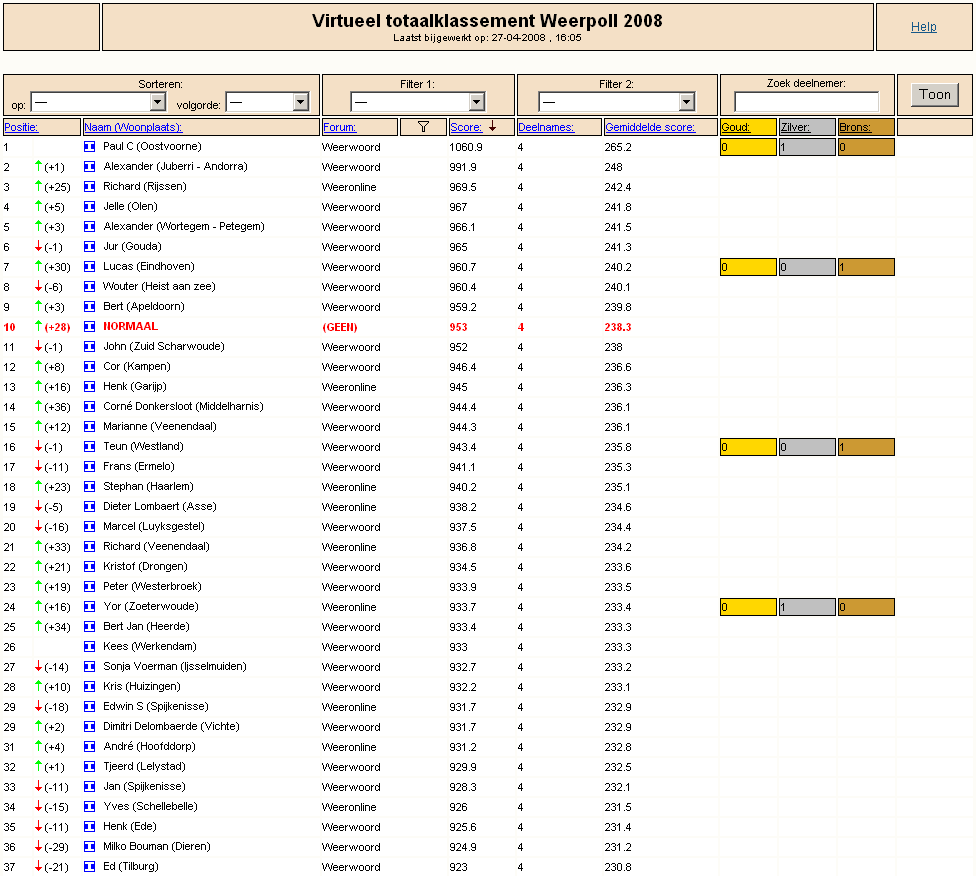Click the icon next to Yor (Zoeterwoude)
The width and height of the screenshot is (976, 876).
(x=90, y=606)
